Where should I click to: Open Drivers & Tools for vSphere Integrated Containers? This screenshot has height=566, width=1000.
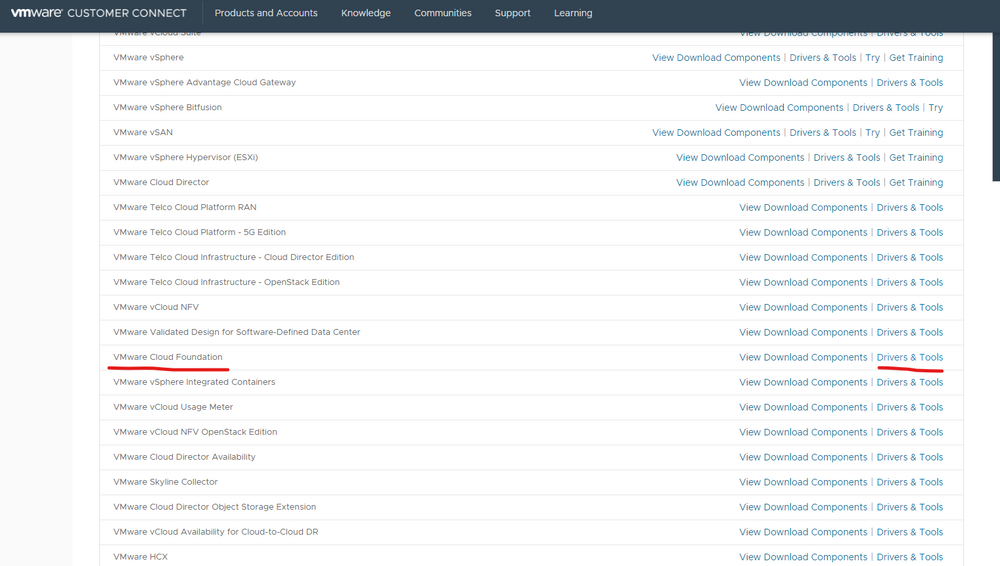point(909,382)
